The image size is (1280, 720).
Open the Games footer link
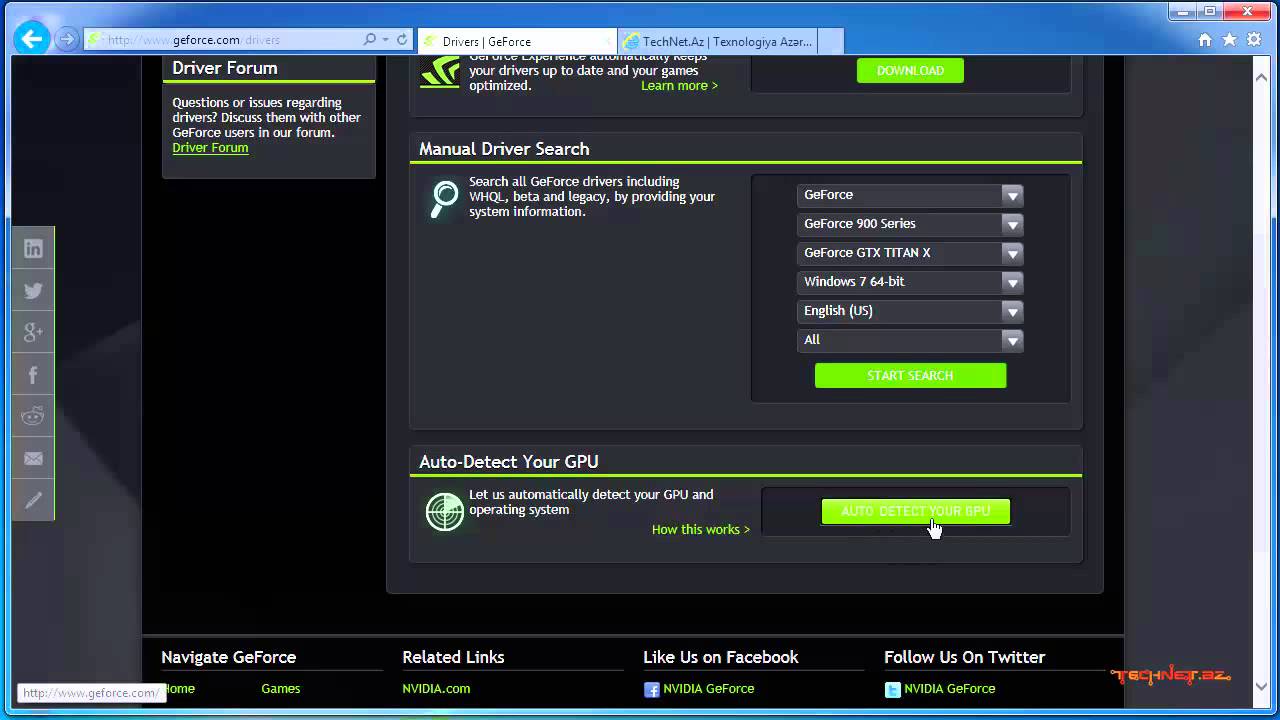click(280, 689)
